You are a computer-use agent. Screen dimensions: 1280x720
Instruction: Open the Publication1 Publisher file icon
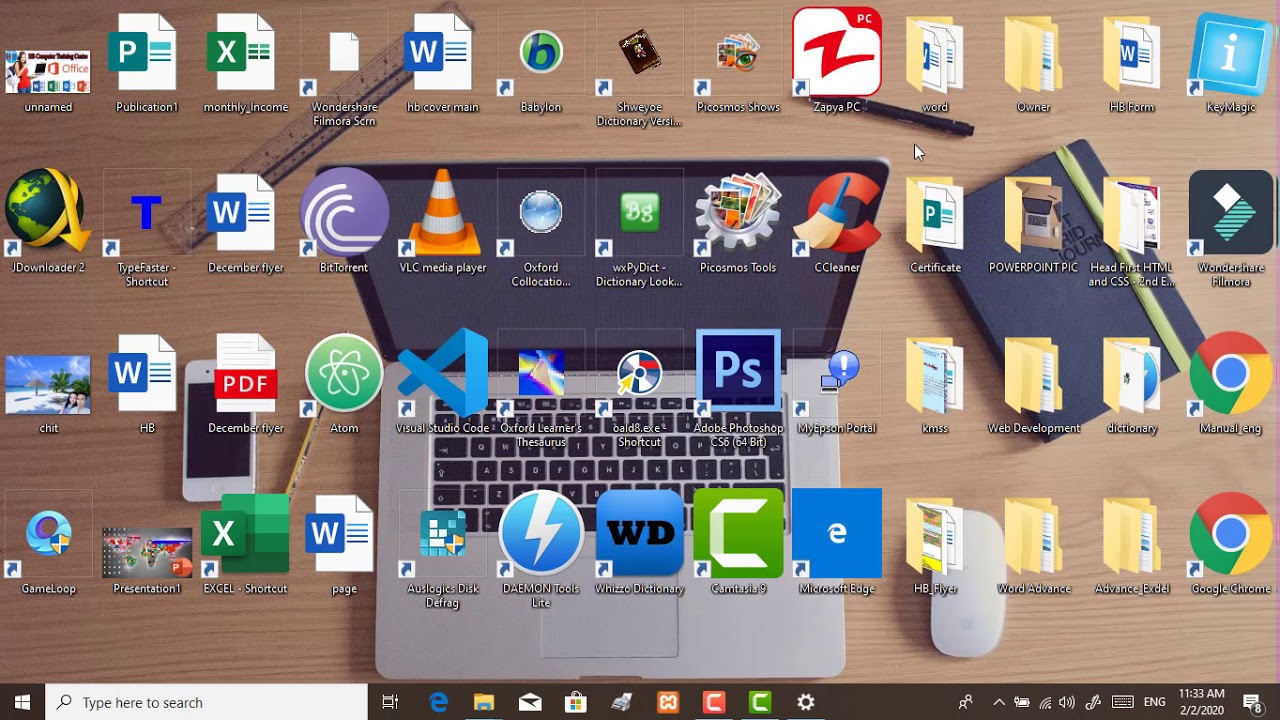(146, 54)
